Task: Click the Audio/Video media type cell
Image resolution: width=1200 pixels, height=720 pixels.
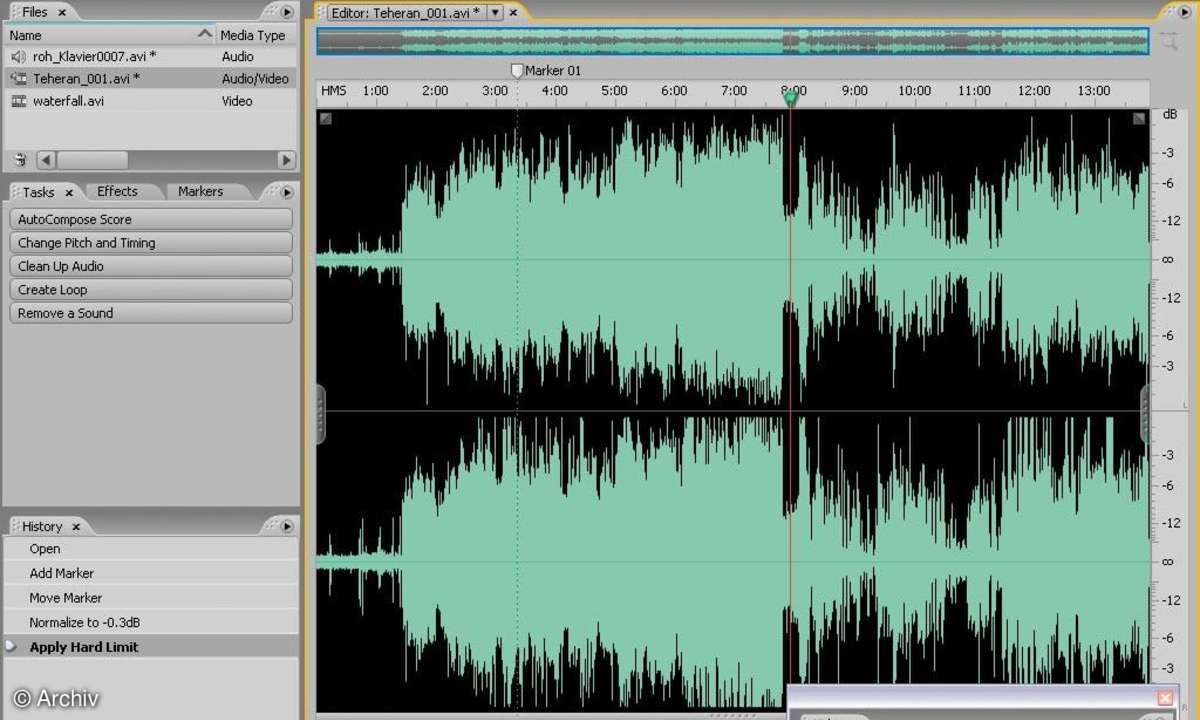Action: [x=255, y=79]
